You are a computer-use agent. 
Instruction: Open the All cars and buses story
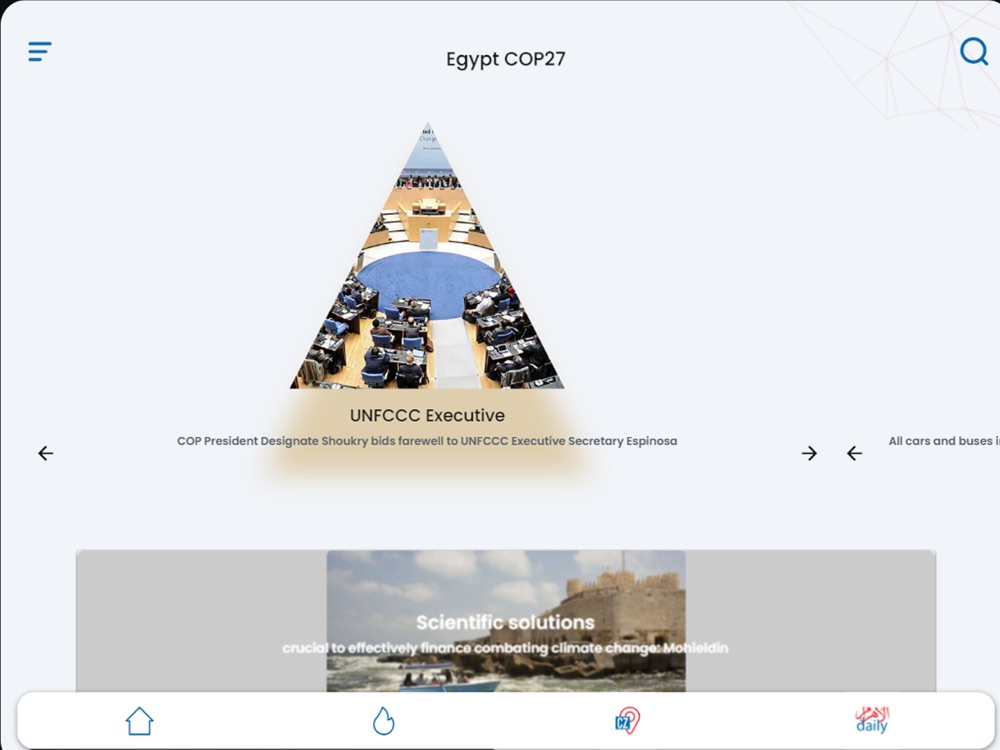tap(944, 441)
